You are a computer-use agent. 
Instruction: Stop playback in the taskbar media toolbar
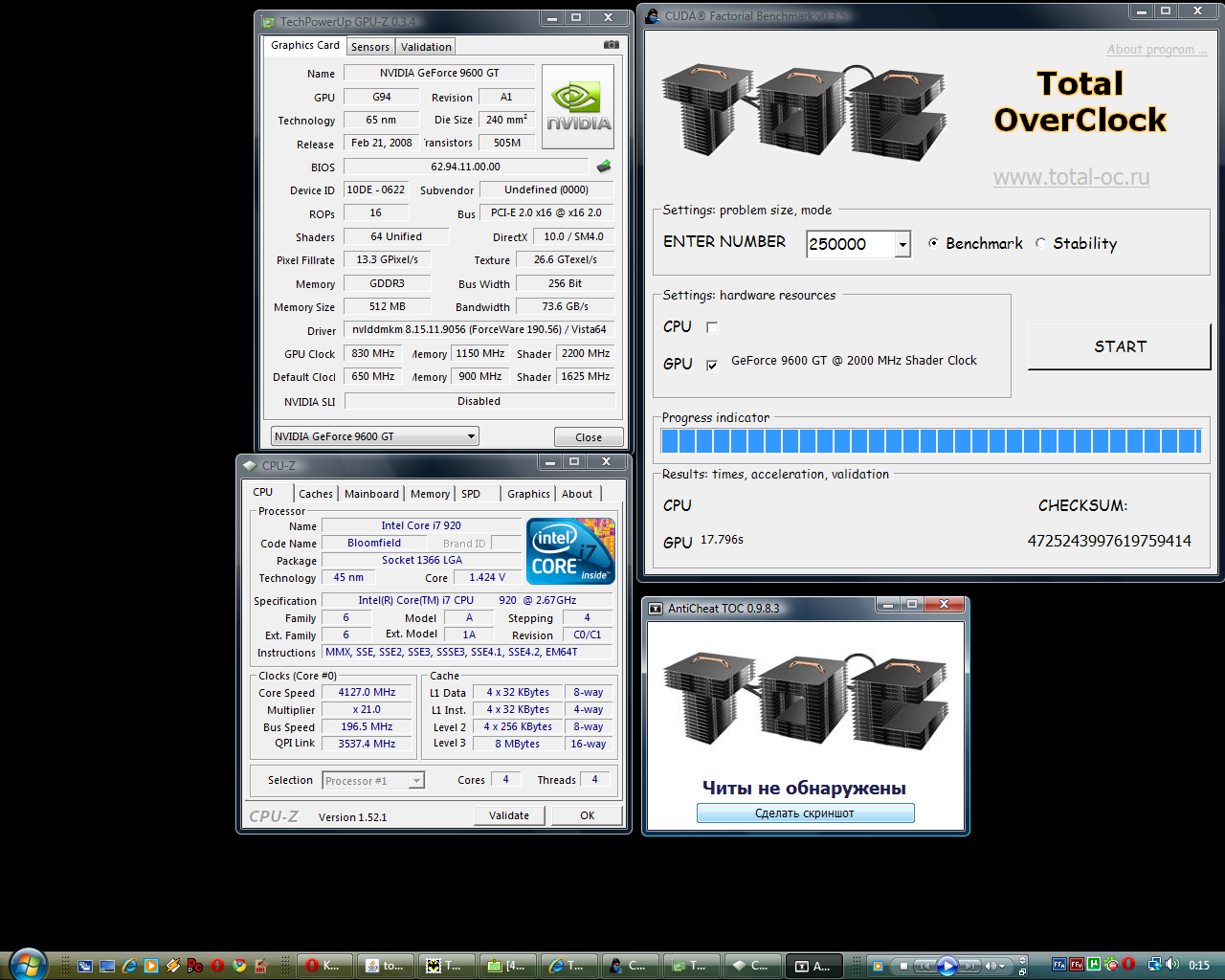pos(903,966)
